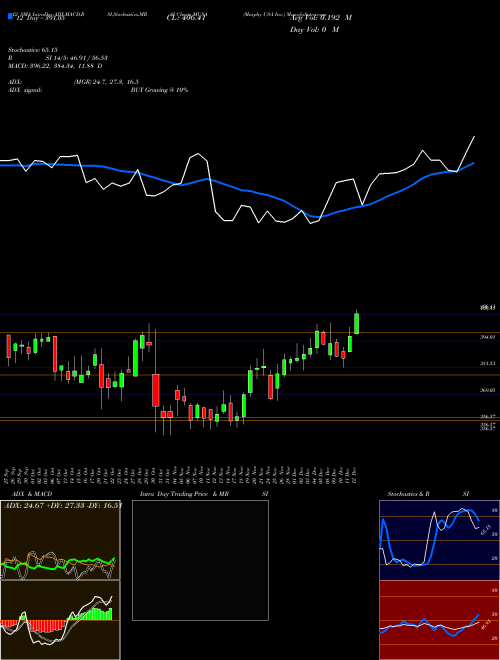Click the '65.13' value in Stochastics chart
Image resolution: width=500 pixels, height=660 pixels.
click(x=486, y=529)
